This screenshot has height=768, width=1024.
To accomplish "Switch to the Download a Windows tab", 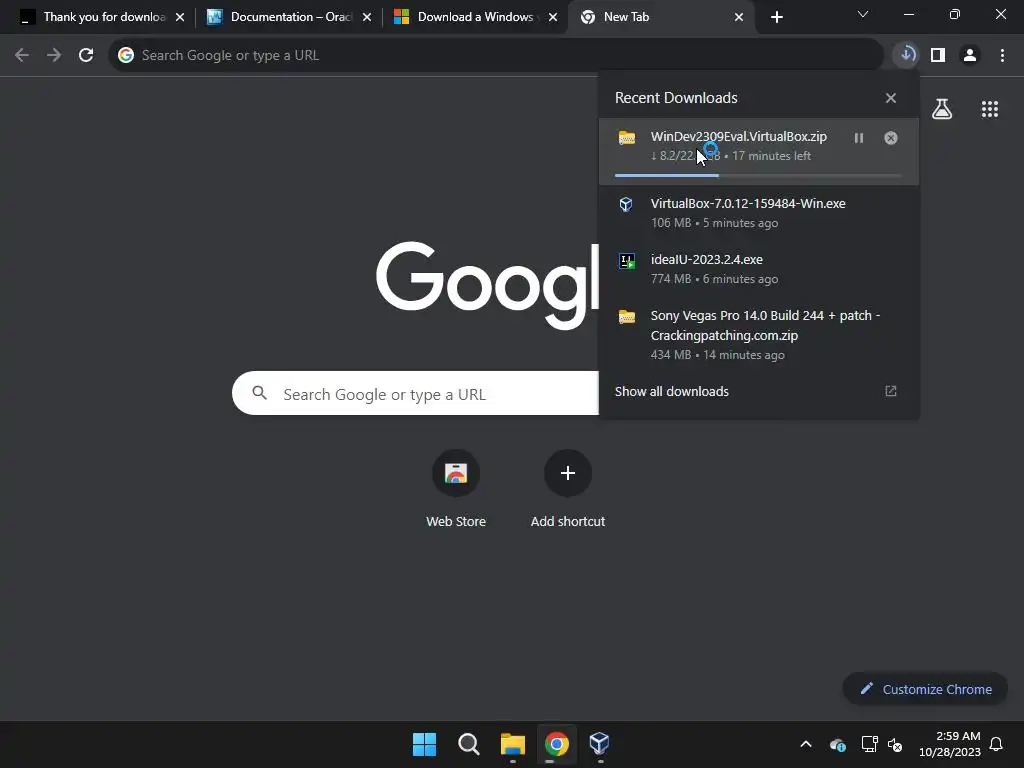I will pyautogui.click(x=476, y=17).
